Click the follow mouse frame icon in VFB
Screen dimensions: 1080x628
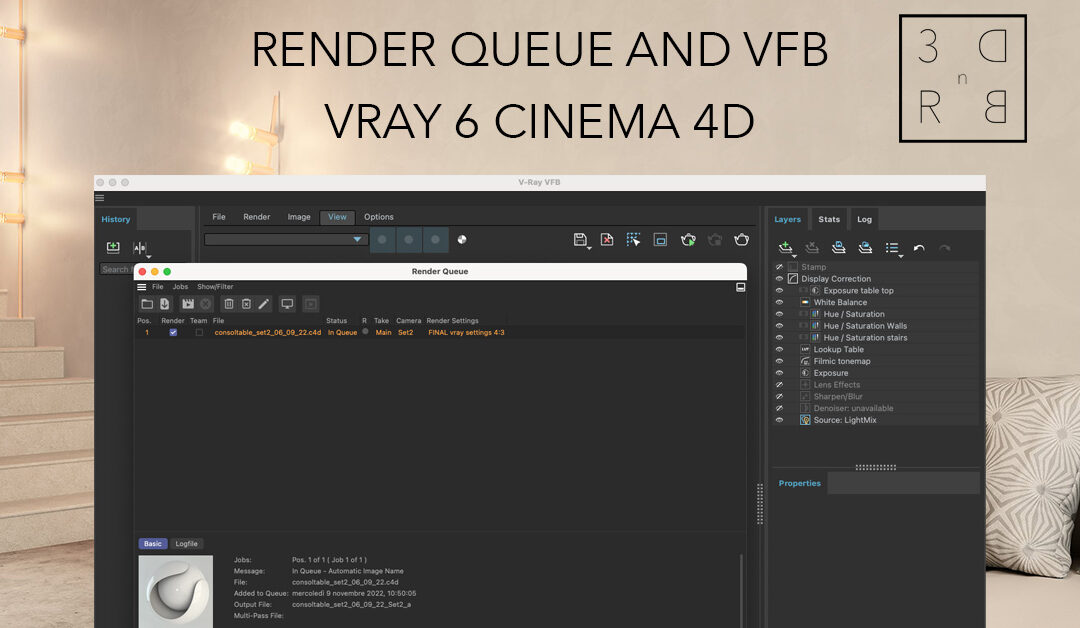click(x=660, y=239)
